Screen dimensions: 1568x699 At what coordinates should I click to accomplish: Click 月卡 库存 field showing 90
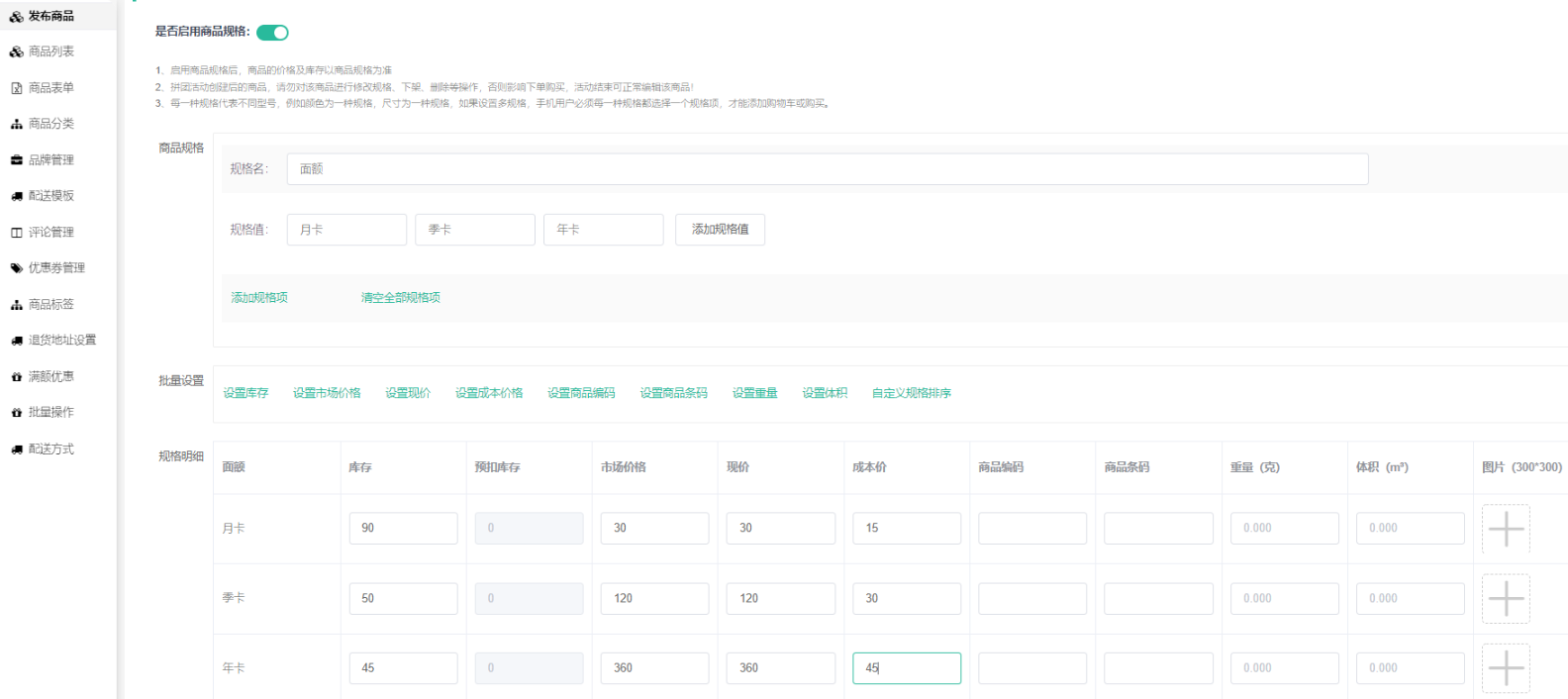(x=403, y=529)
